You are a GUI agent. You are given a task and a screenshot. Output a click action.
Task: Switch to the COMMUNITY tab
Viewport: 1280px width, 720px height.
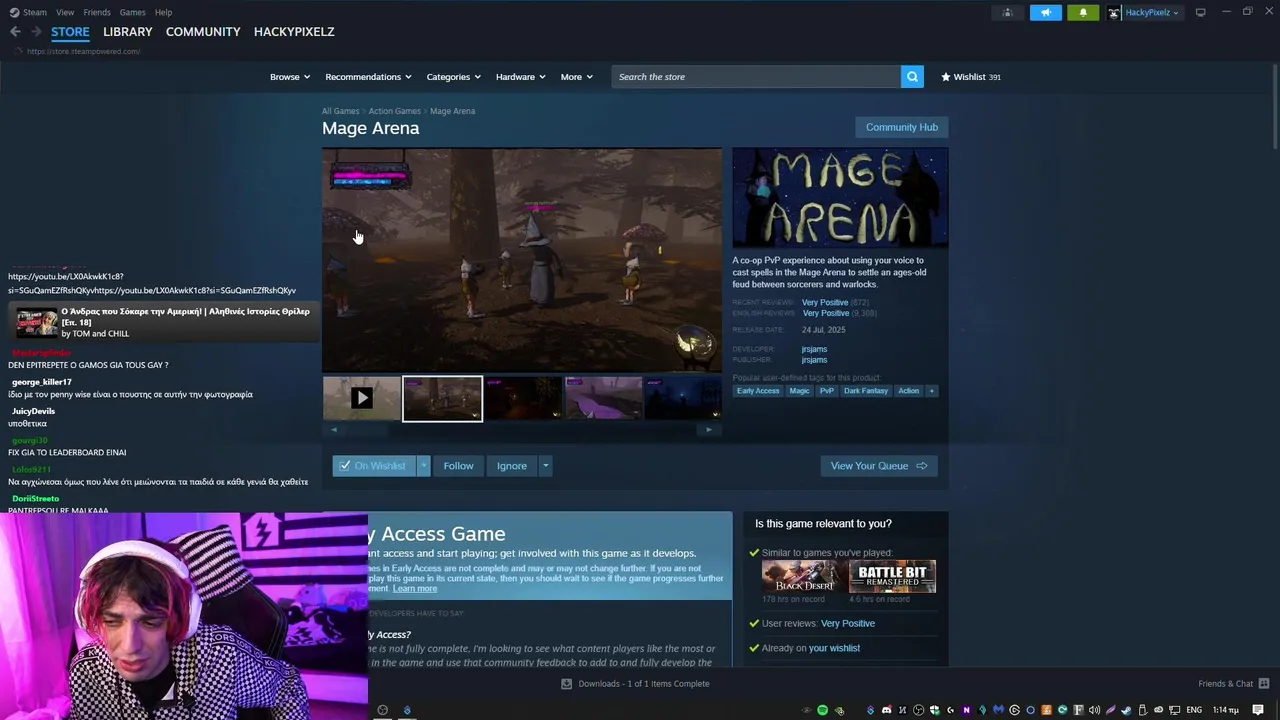point(203,32)
